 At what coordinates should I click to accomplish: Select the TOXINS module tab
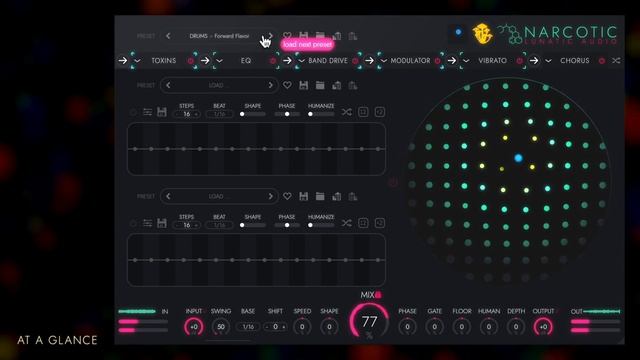point(164,60)
